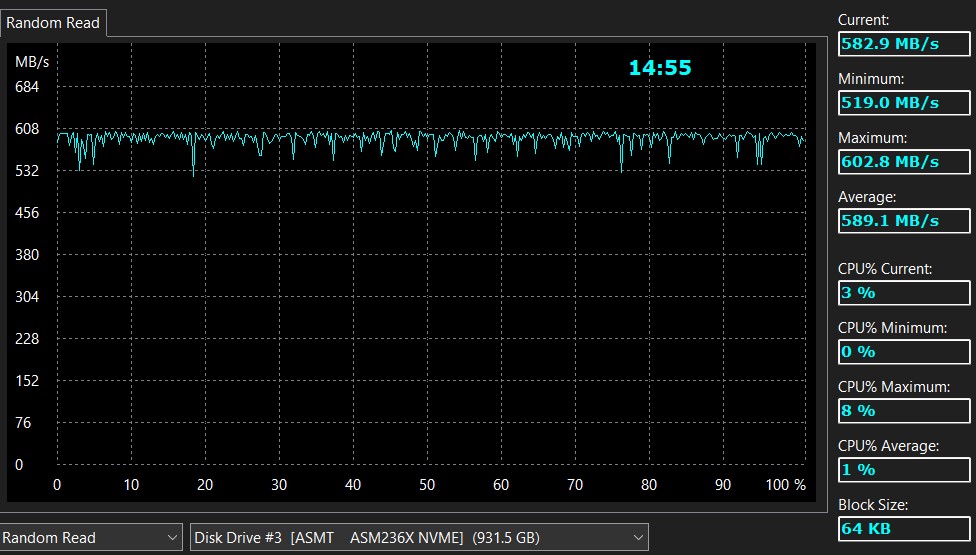Screen dimensions: 976x555
Task: Click the arrow on the disk drive combo box
Action: pos(637,538)
